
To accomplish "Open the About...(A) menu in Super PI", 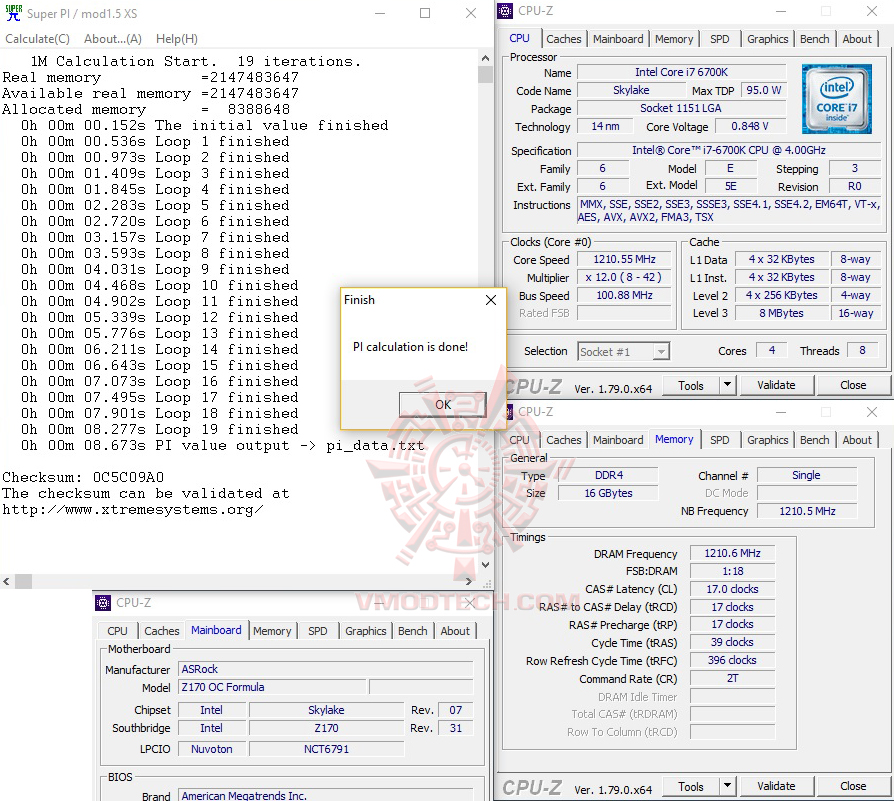I will click(x=113, y=39).
